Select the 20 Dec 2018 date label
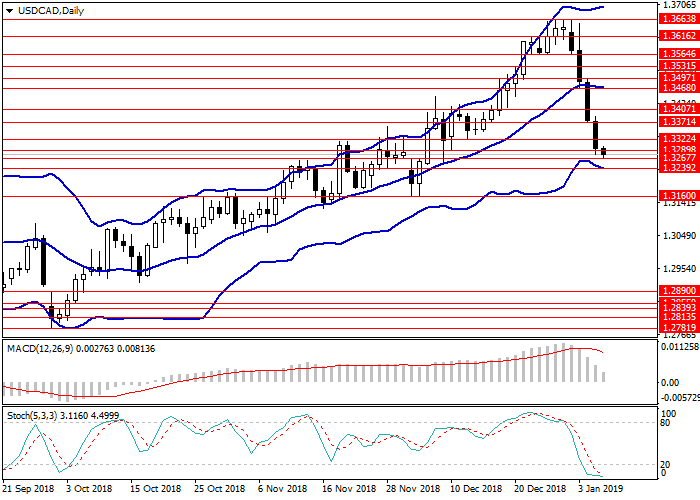Viewport: 700px width, 500px height. 541,488
